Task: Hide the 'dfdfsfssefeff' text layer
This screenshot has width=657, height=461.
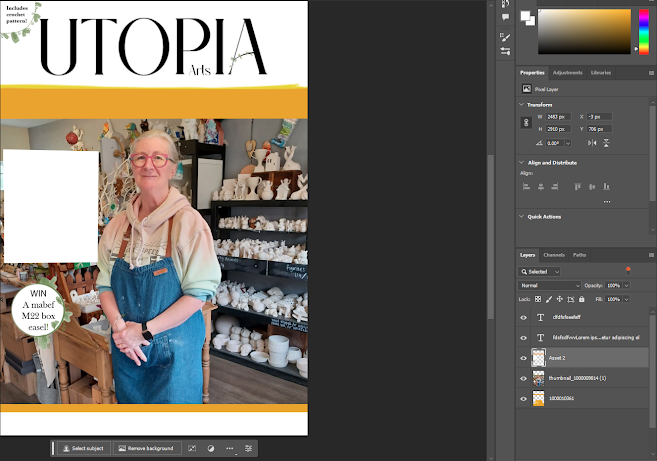Action: [524, 318]
